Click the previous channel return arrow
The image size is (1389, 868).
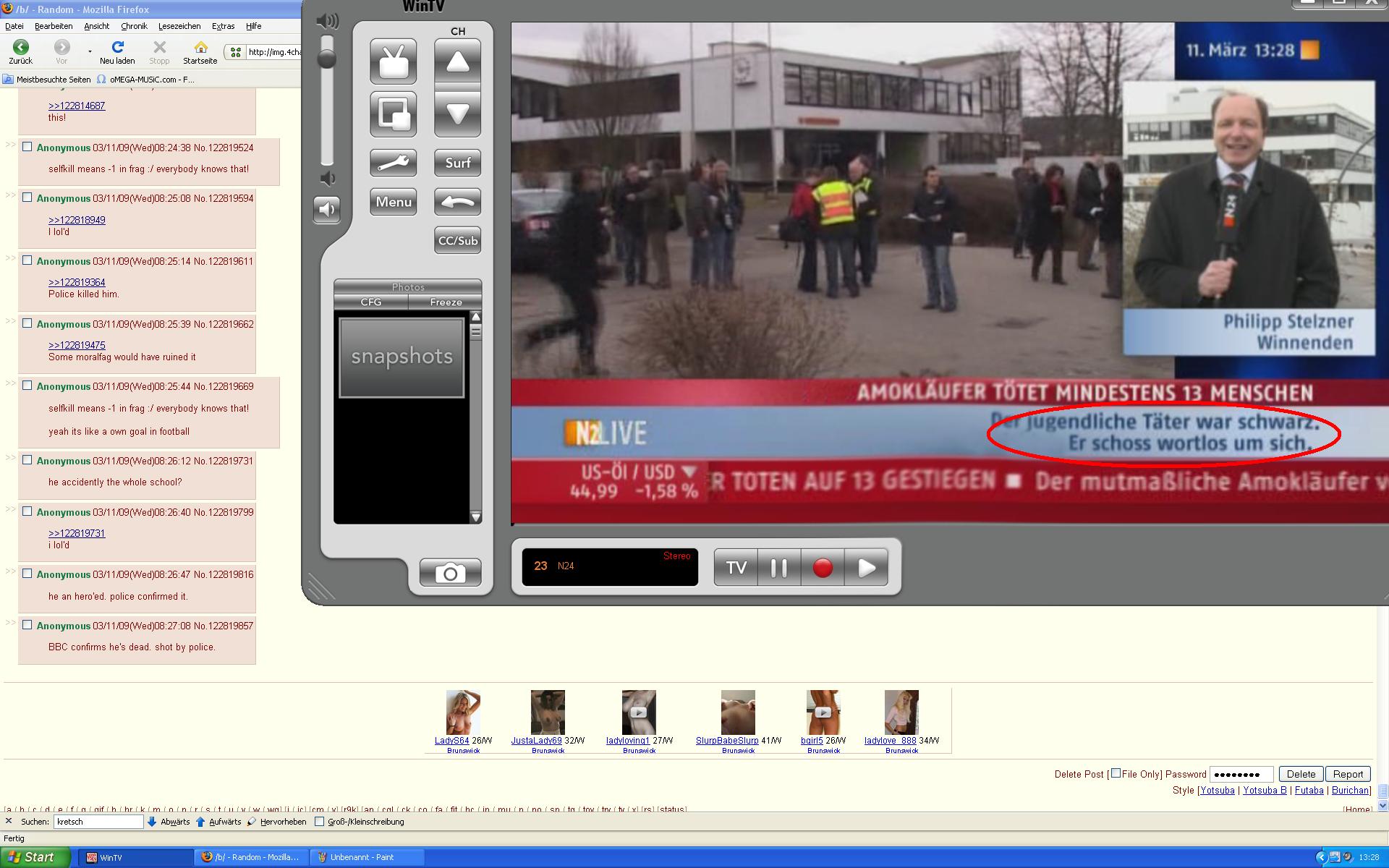click(x=457, y=202)
